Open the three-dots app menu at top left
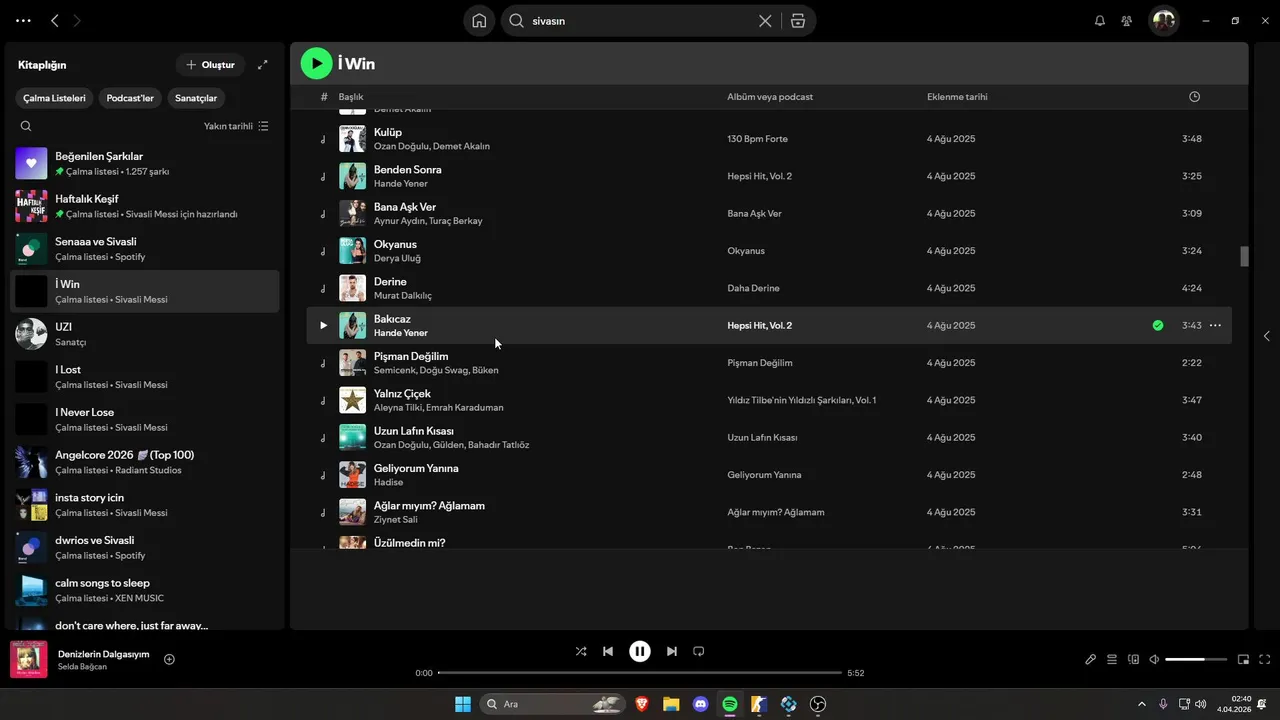 click(23, 20)
